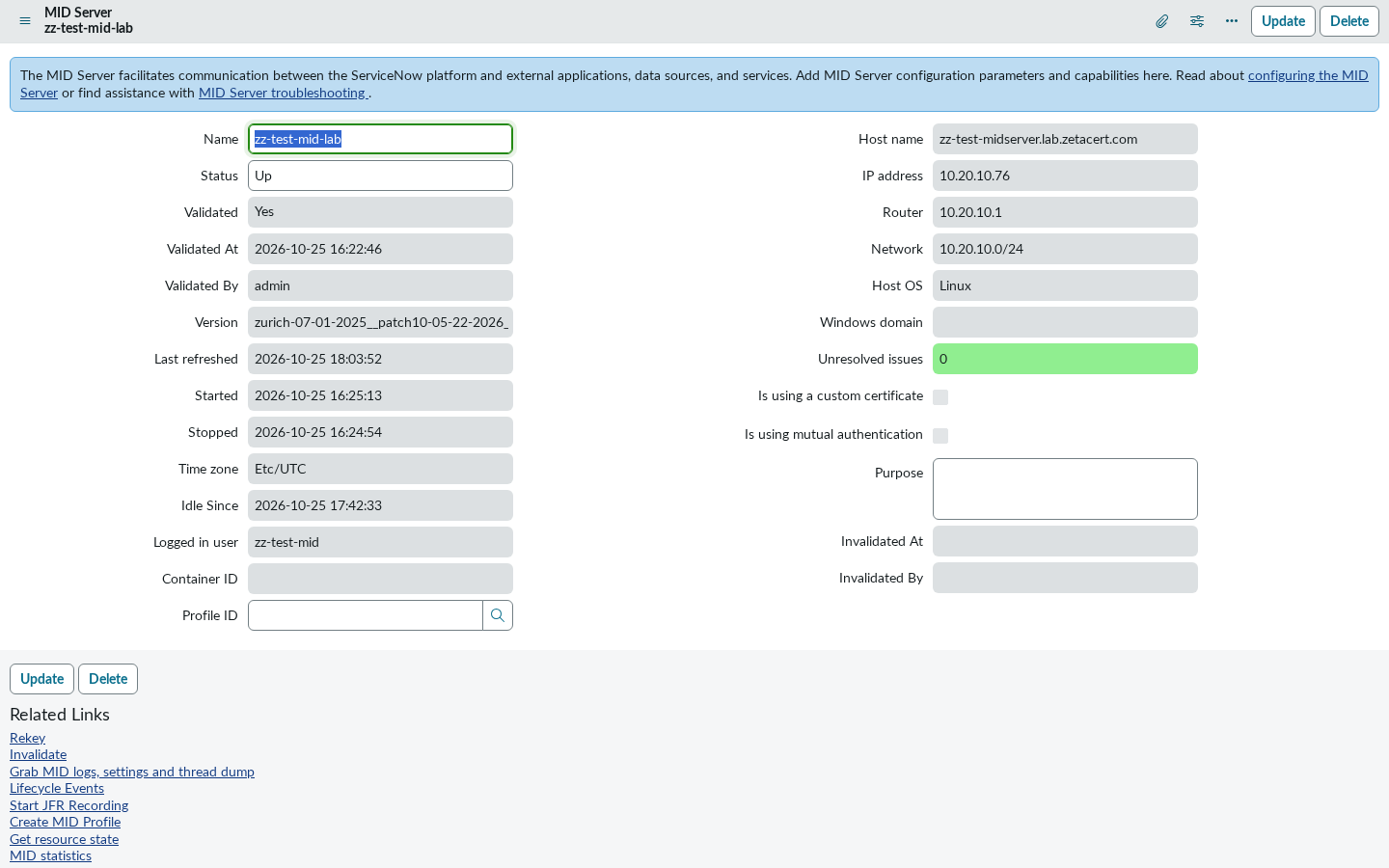Screen dimensions: 1389x868
Task: Click Grab MID logs, settings and thread dump
Action: 132,772
